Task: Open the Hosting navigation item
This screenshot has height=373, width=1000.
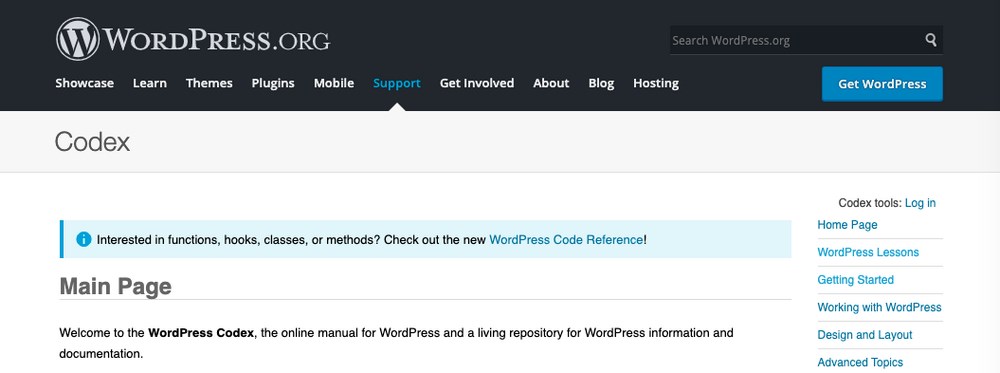Action: [656, 83]
